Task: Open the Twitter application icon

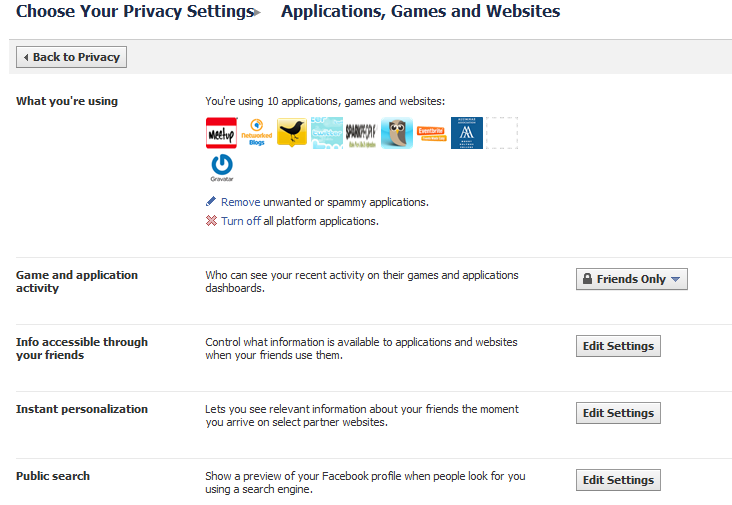Action: coord(327,133)
